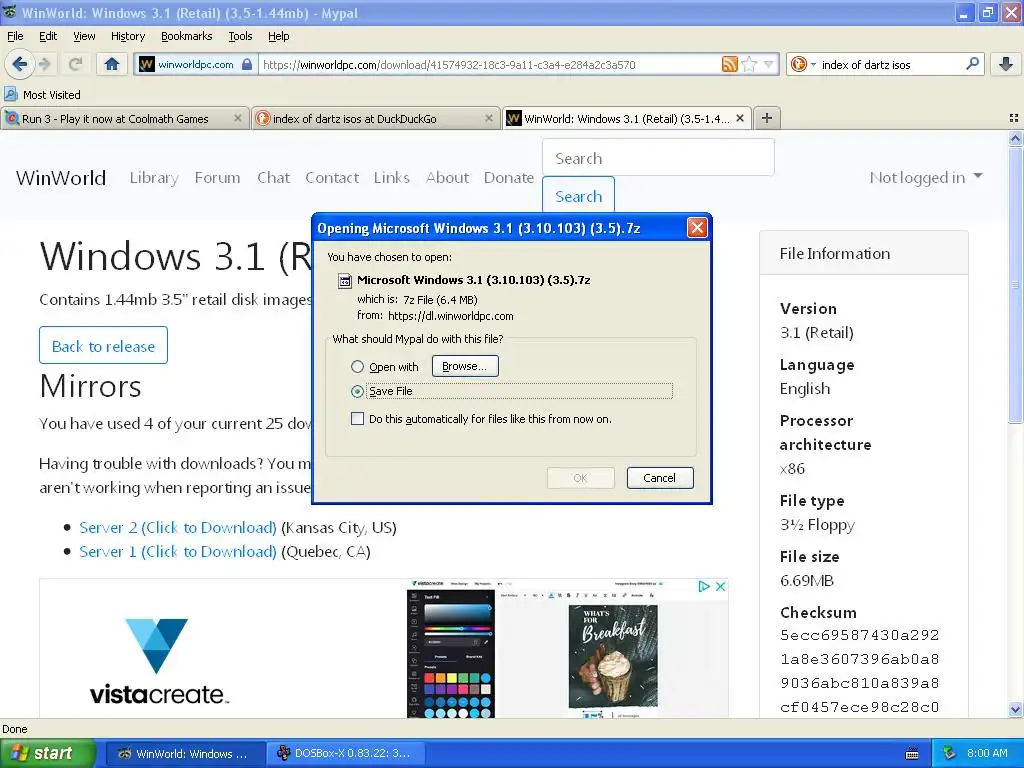This screenshot has width=1024, height=768.
Task: Click the page scrollbar down arrow
Action: pos(1015,709)
